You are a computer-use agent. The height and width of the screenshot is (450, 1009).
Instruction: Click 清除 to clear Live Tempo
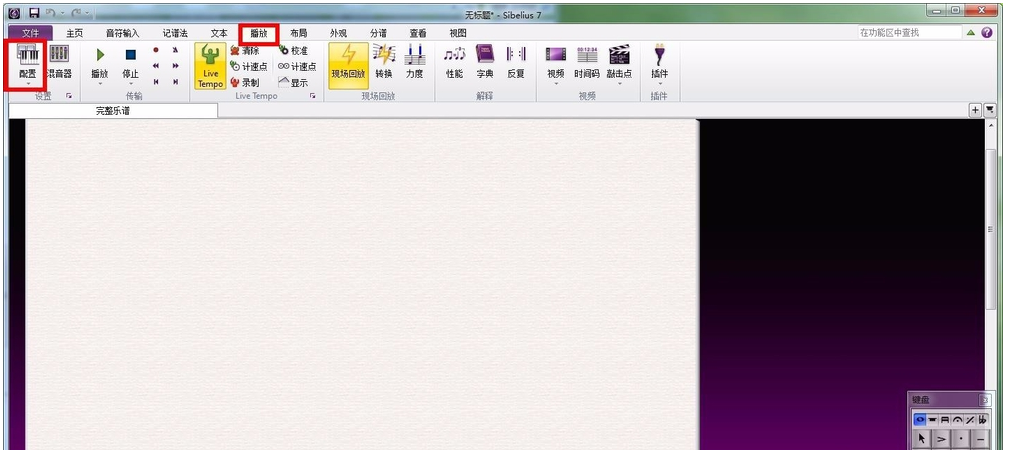pyautogui.click(x=245, y=50)
